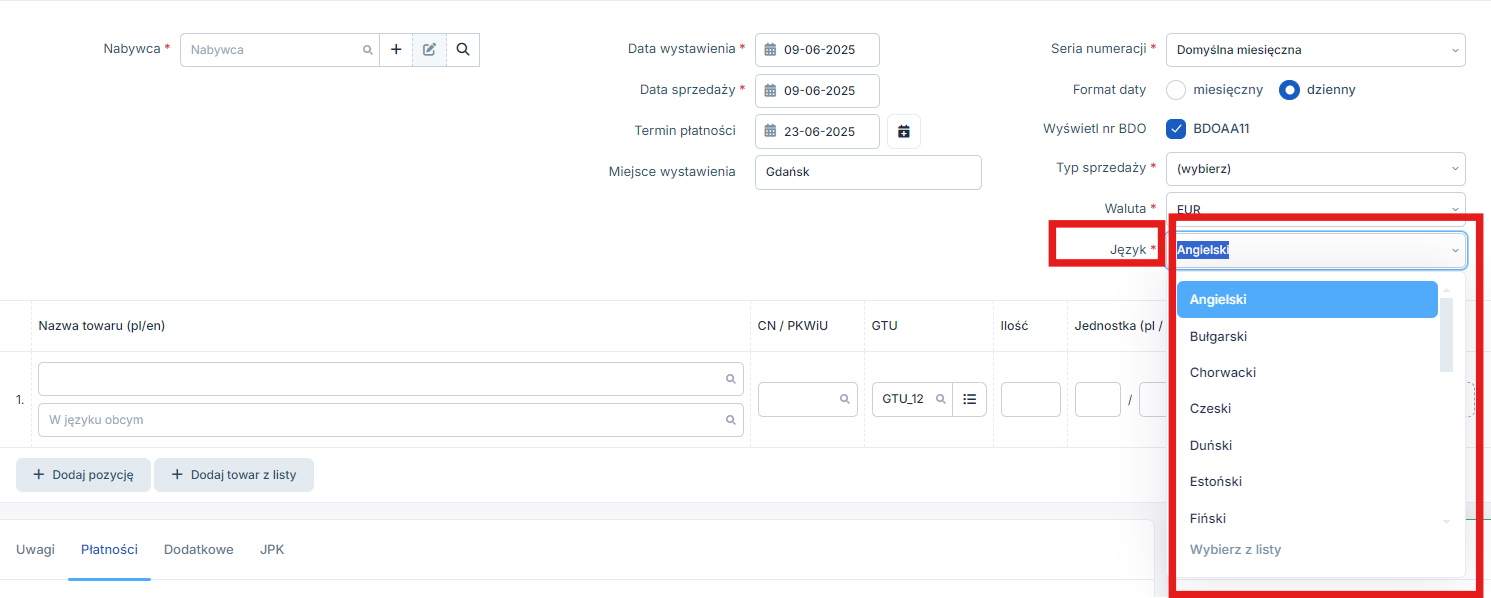Click the magnifier button right of Nabywca

pyautogui.click(x=463, y=49)
